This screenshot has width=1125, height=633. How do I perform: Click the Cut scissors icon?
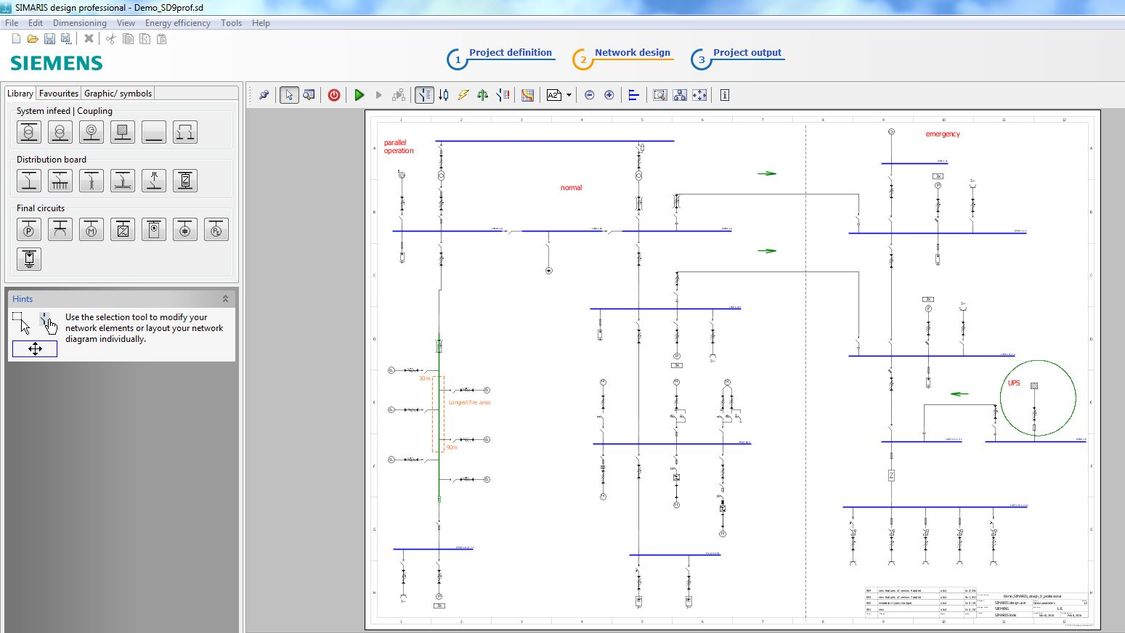pos(111,39)
